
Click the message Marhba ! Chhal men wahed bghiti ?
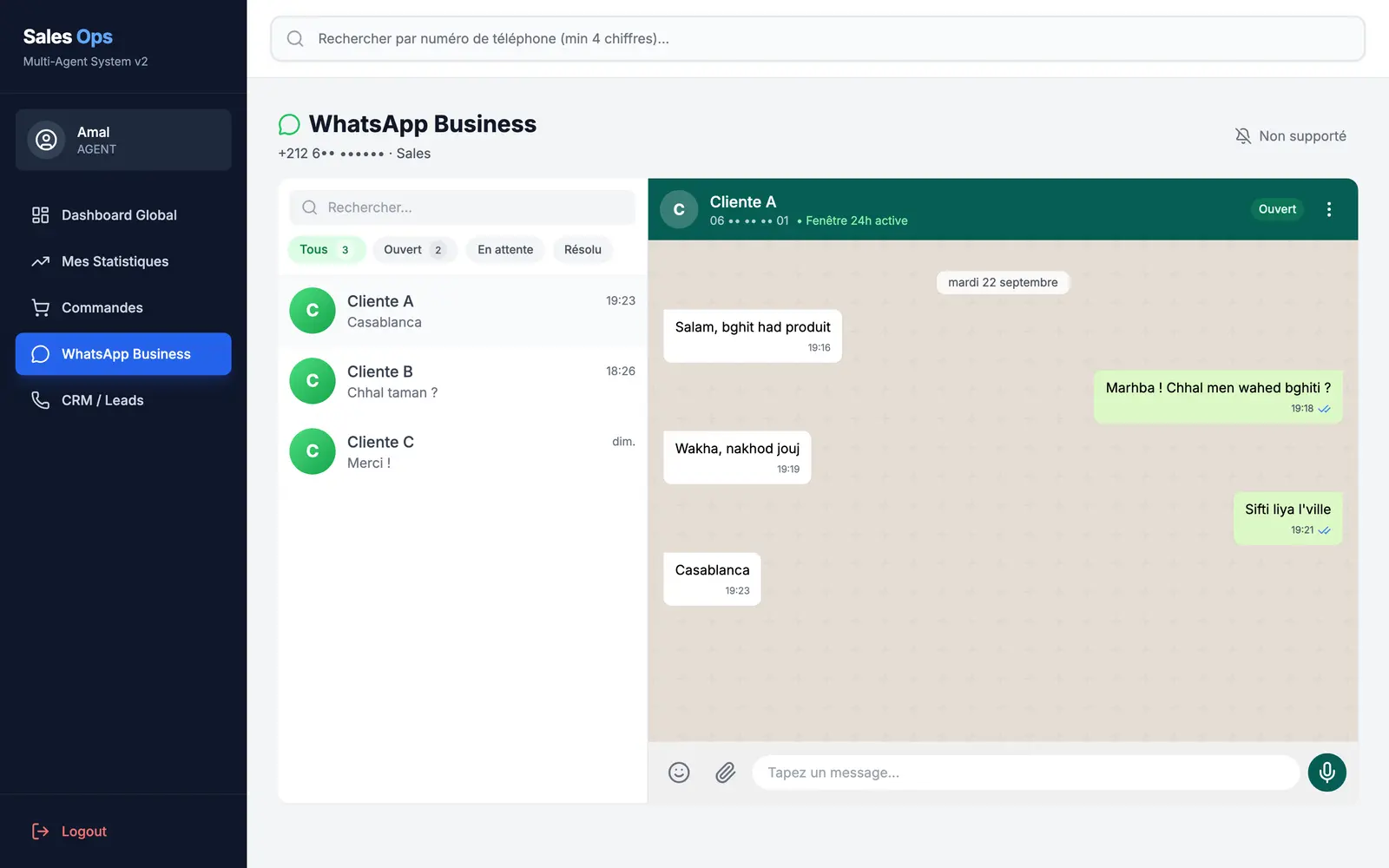[1218, 397]
